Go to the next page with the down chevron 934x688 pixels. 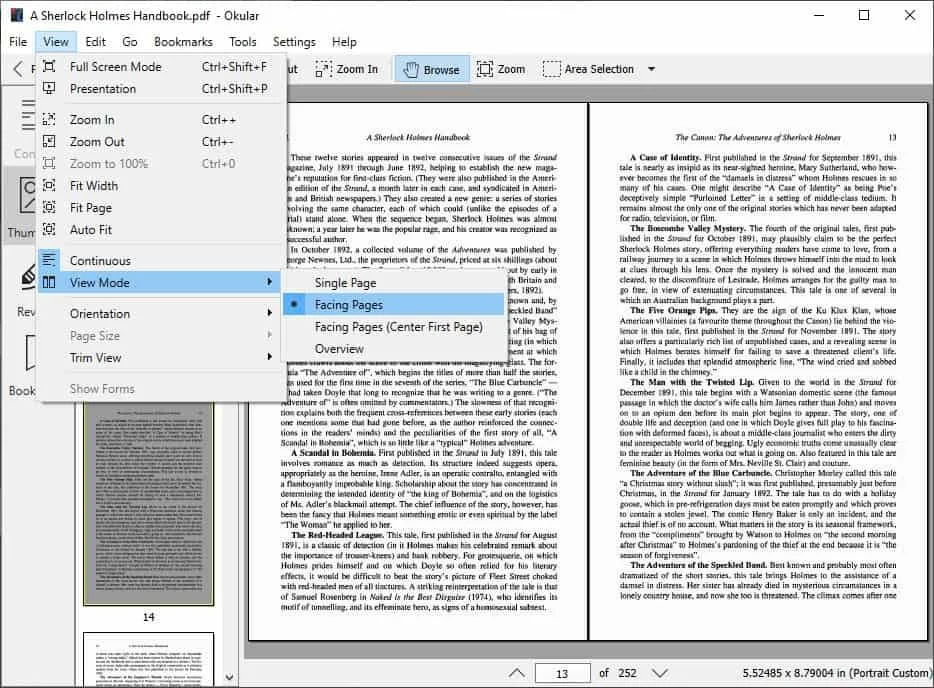point(659,673)
